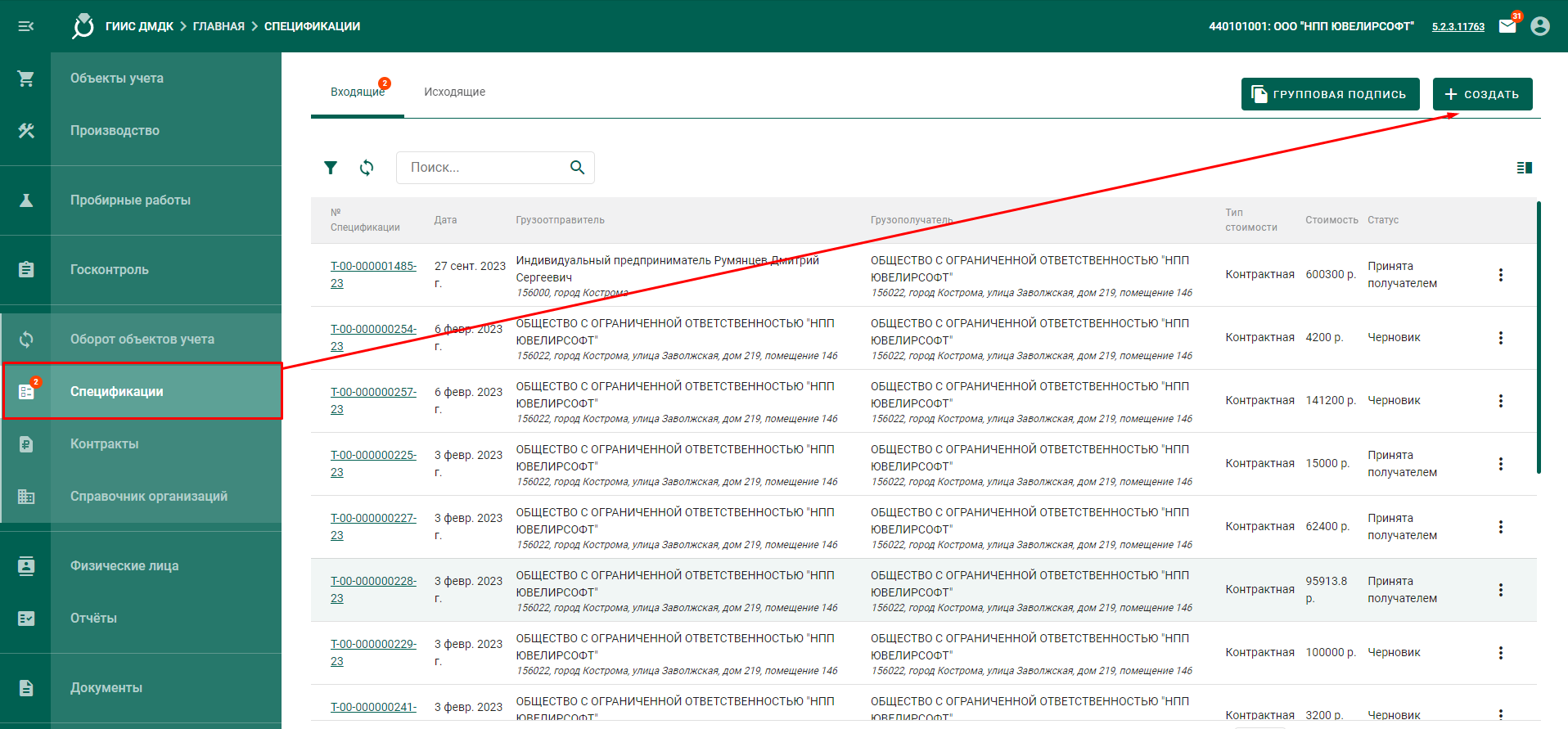
Task: Click organization name 440101001: ООО "НПП ЮВЕЛИРСОФТ"
Action: [1311, 26]
